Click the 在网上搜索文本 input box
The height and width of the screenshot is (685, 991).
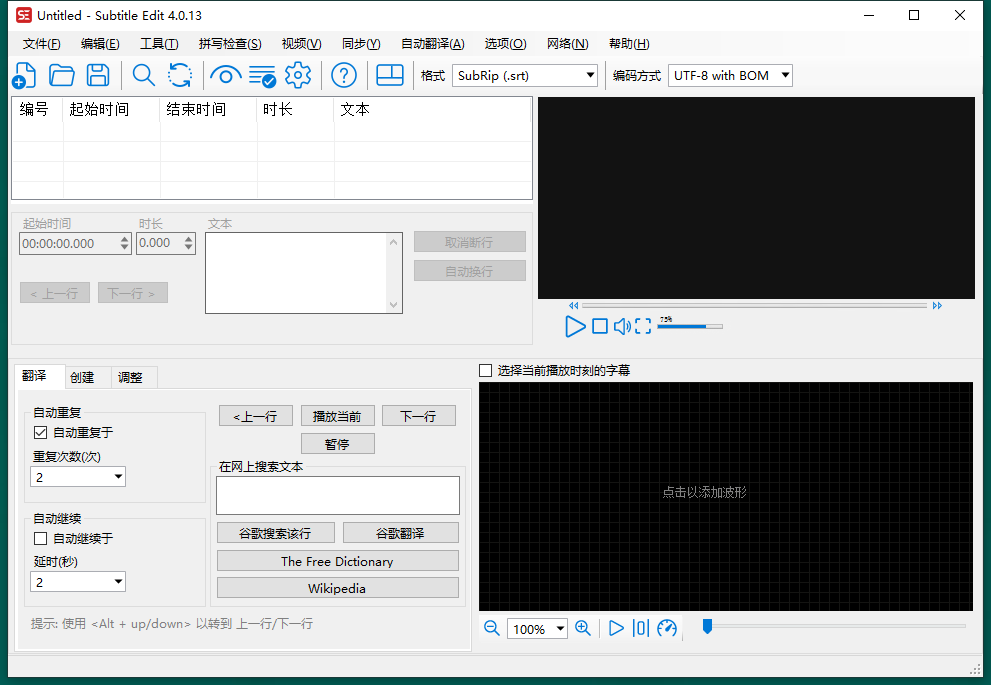point(337,495)
